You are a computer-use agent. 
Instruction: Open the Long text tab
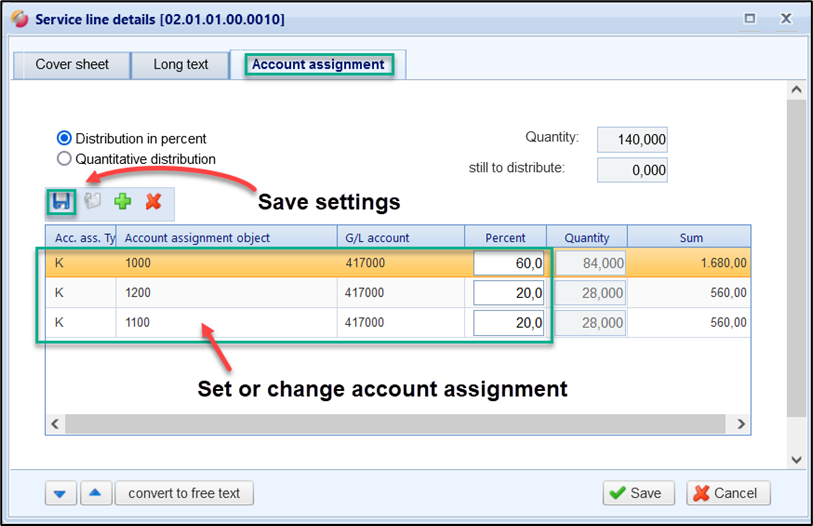coord(181,65)
